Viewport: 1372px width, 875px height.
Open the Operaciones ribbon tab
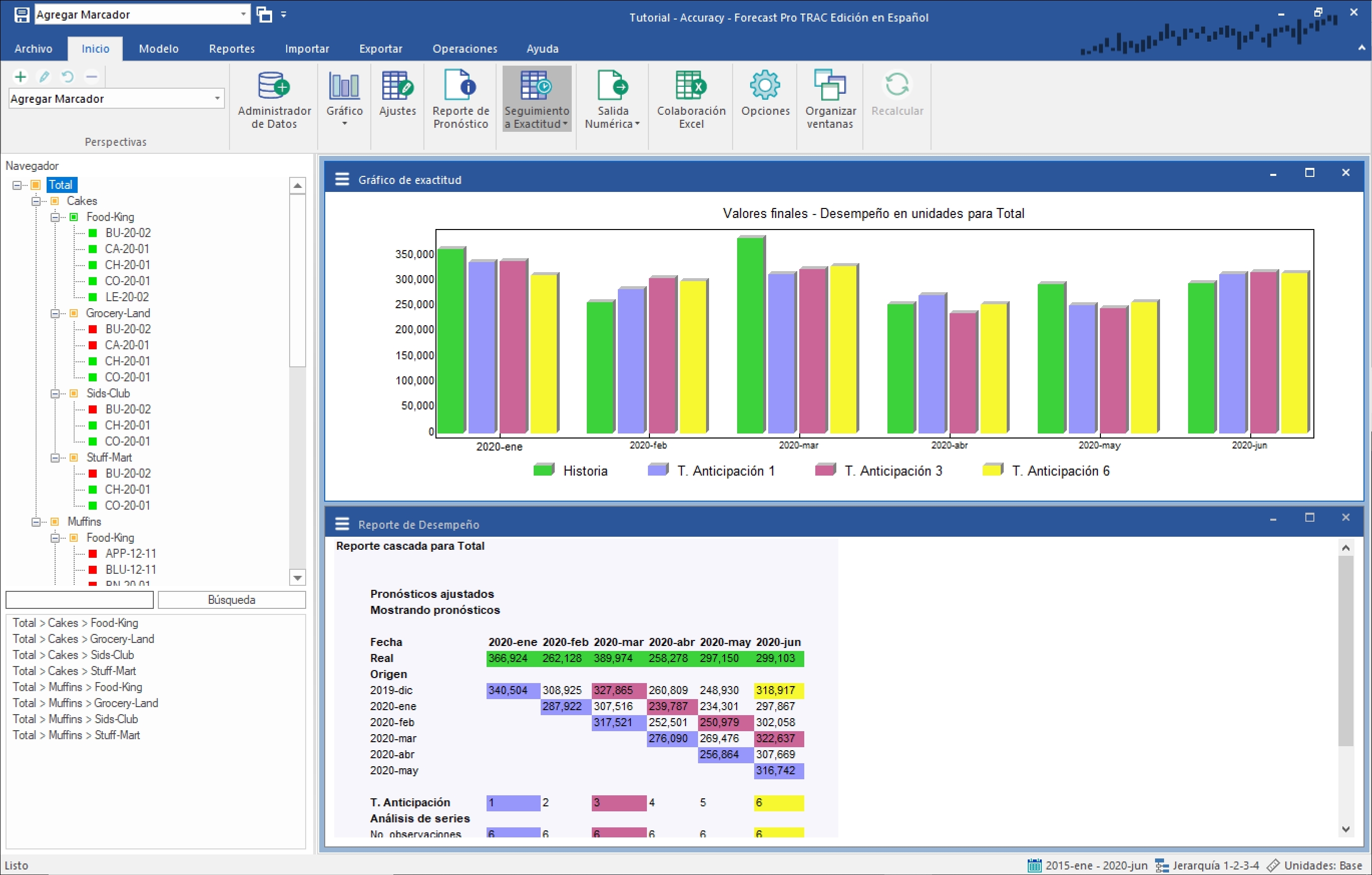tap(465, 49)
